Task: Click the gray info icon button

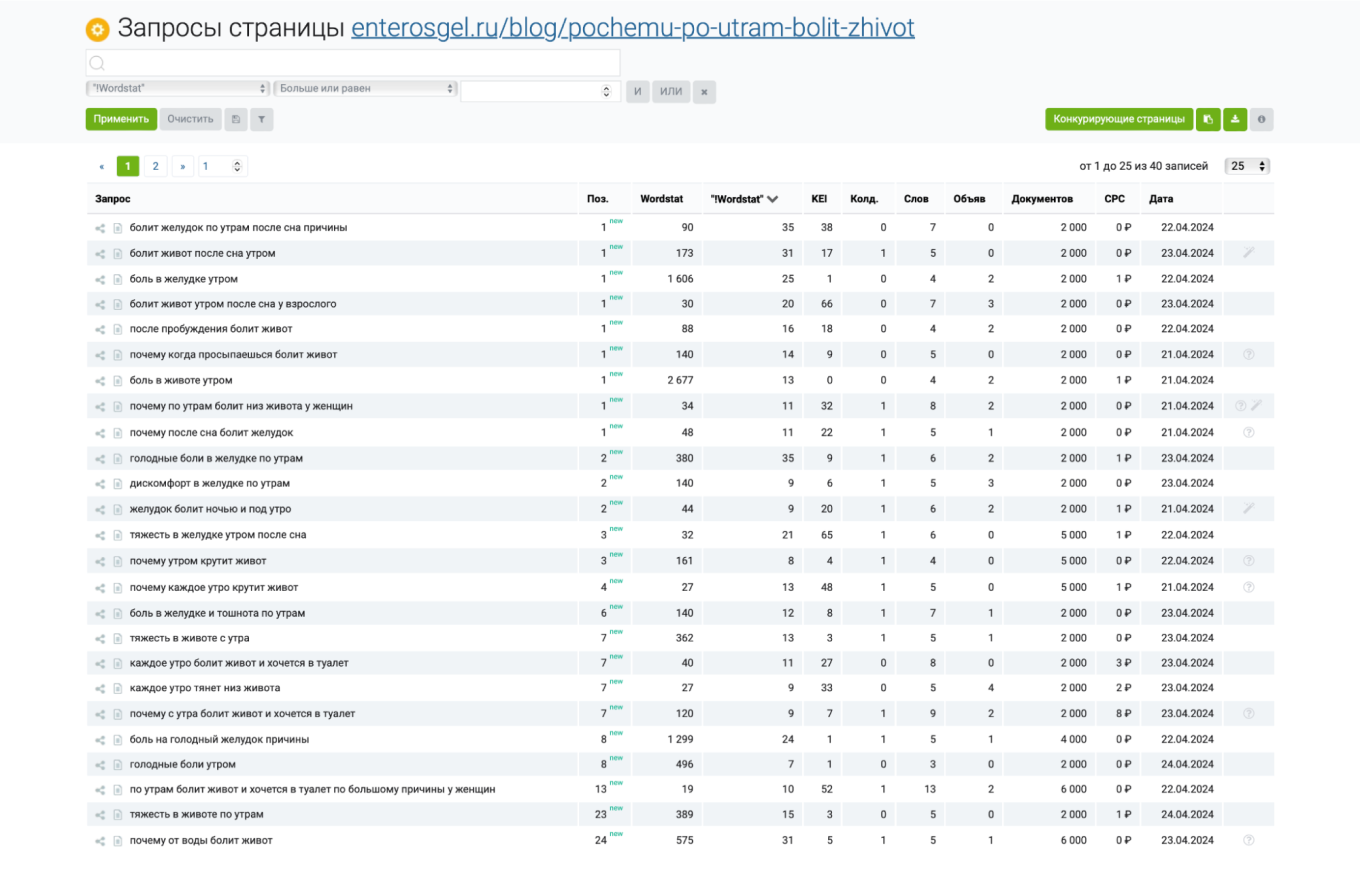Action: (1261, 120)
